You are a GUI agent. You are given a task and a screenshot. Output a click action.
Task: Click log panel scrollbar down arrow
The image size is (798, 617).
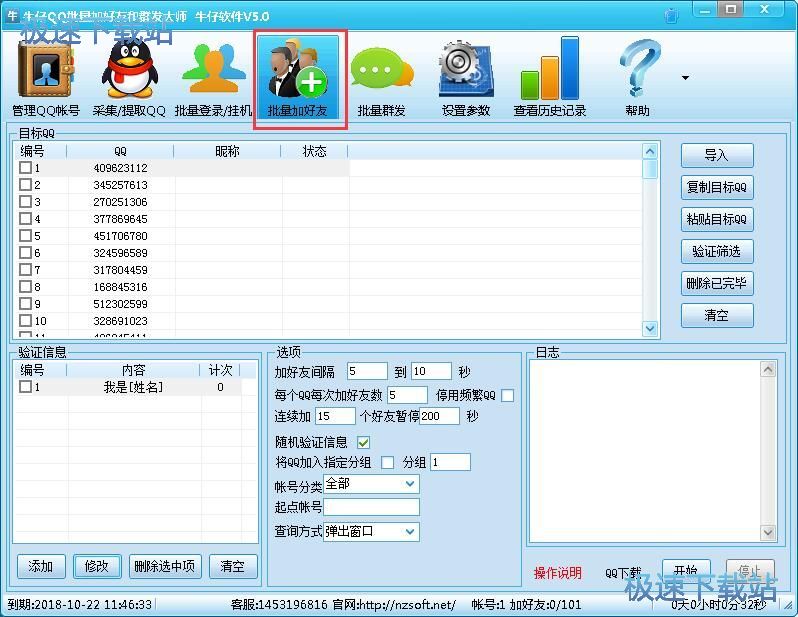[x=768, y=532]
